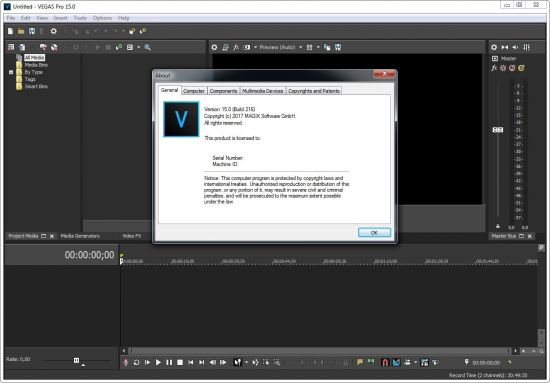Click Go to Start in transport bar
The height and width of the screenshot is (383, 550).
coord(190,362)
